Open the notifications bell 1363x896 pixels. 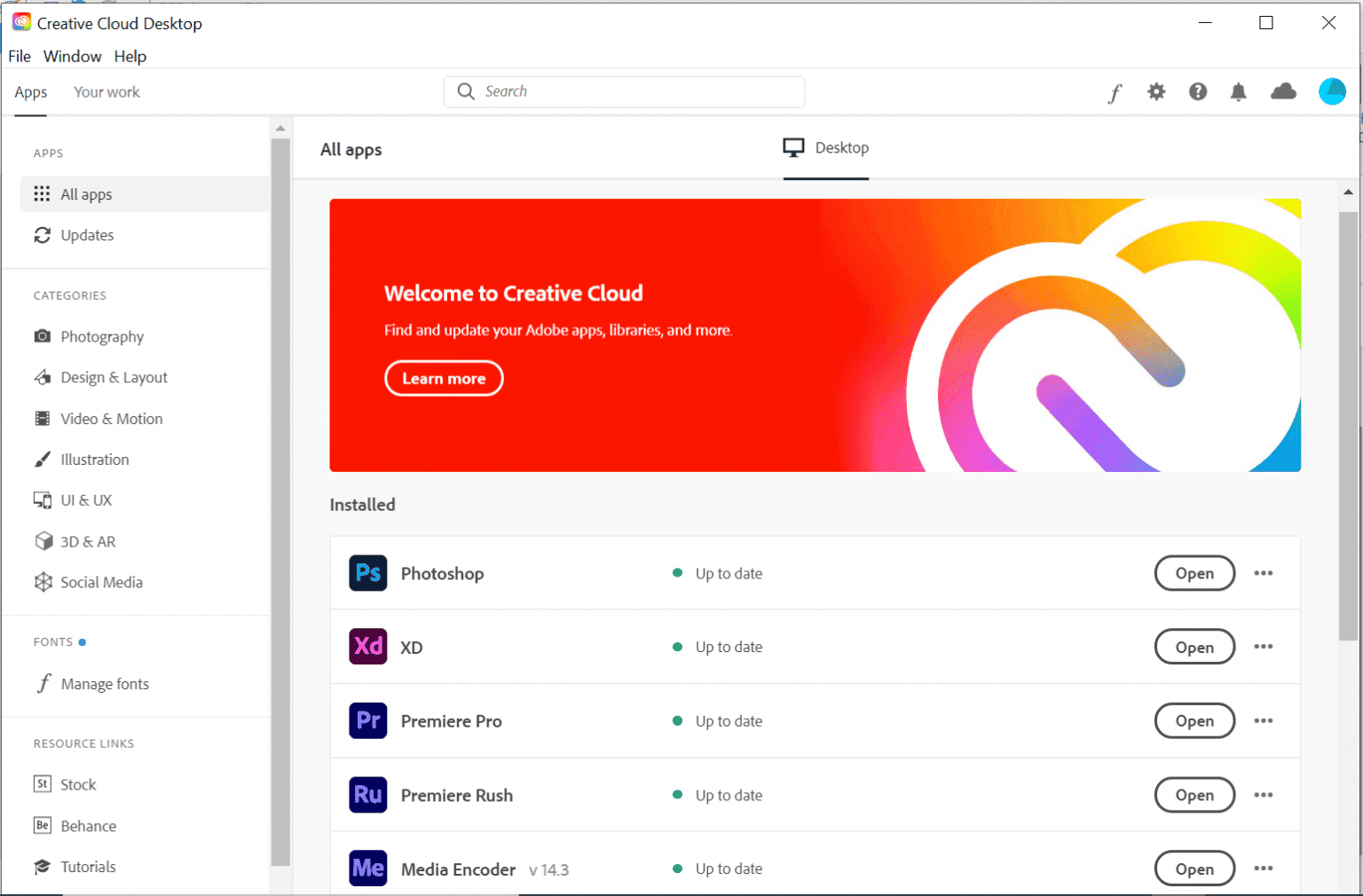click(x=1239, y=91)
